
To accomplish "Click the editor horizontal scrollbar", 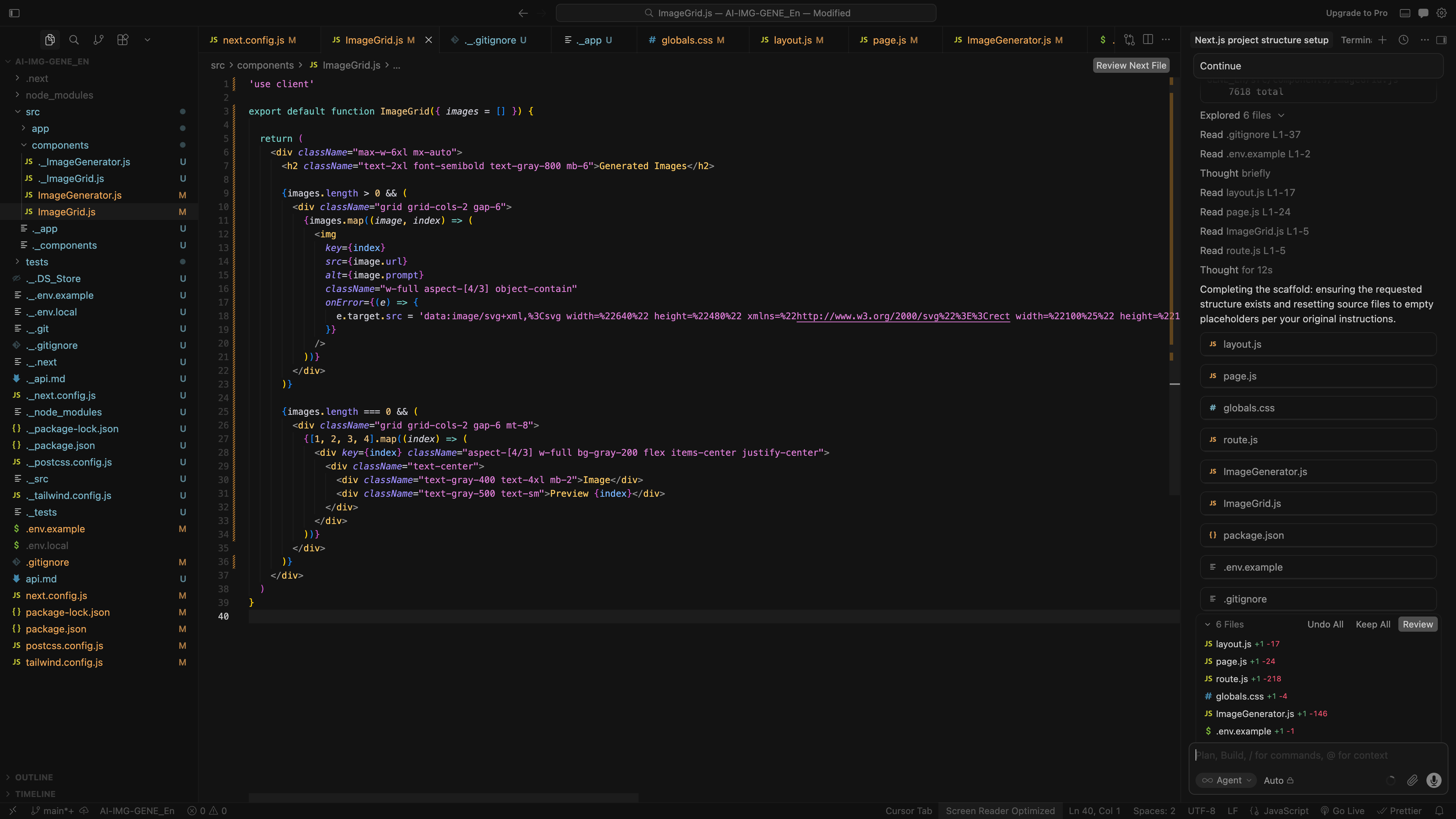I will [444, 797].
